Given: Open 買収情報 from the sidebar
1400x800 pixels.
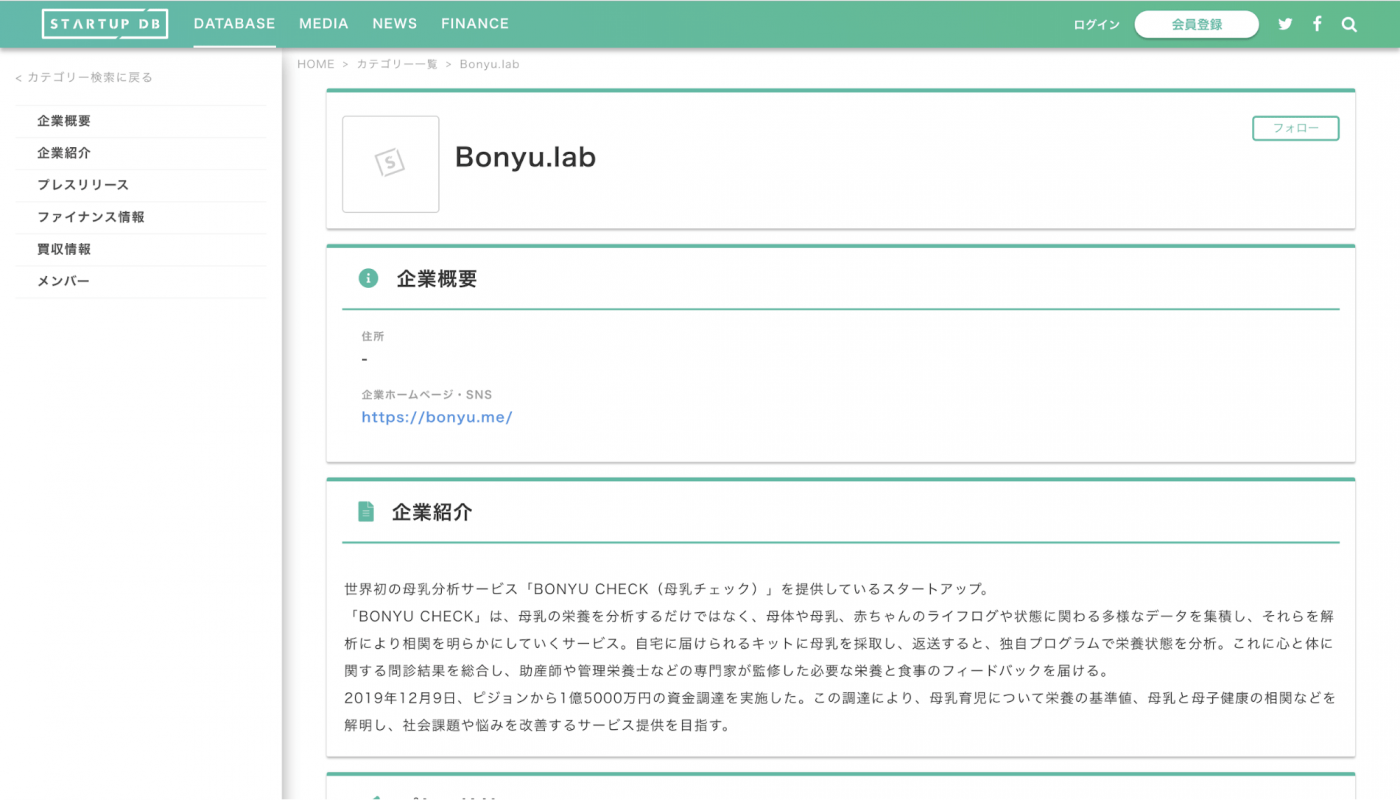Looking at the screenshot, I should (x=66, y=249).
